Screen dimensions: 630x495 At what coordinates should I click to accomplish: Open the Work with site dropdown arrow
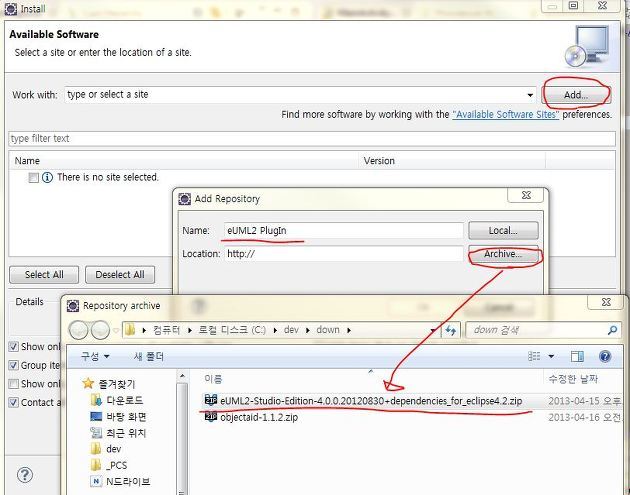(530, 95)
